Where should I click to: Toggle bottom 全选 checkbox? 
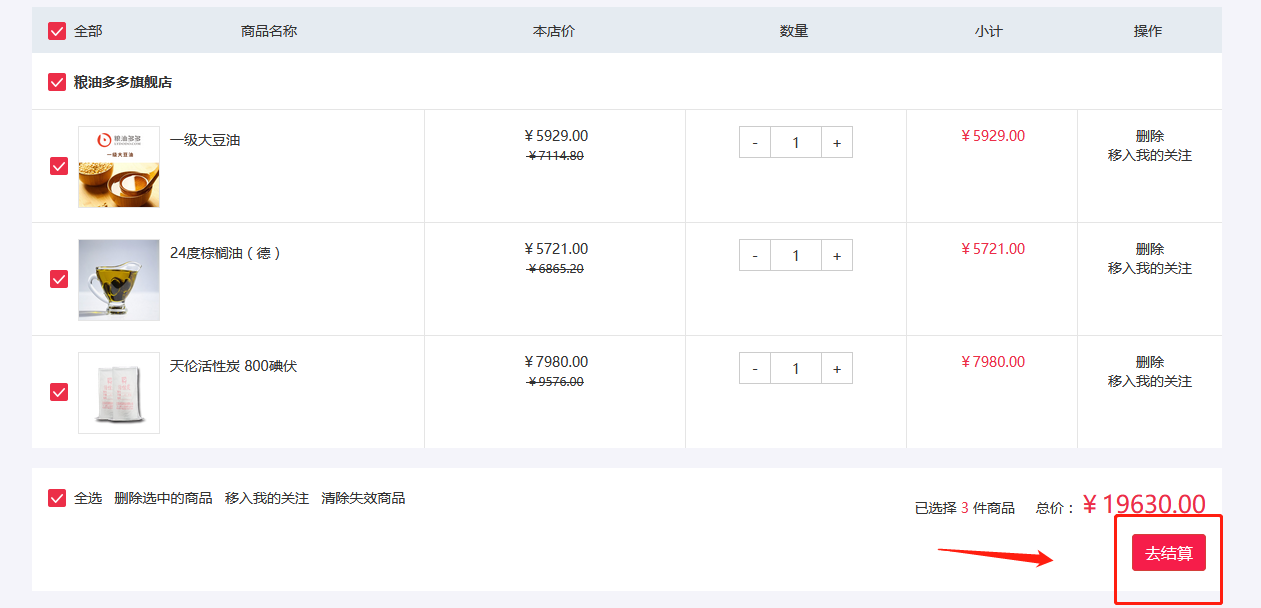pos(57,498)
